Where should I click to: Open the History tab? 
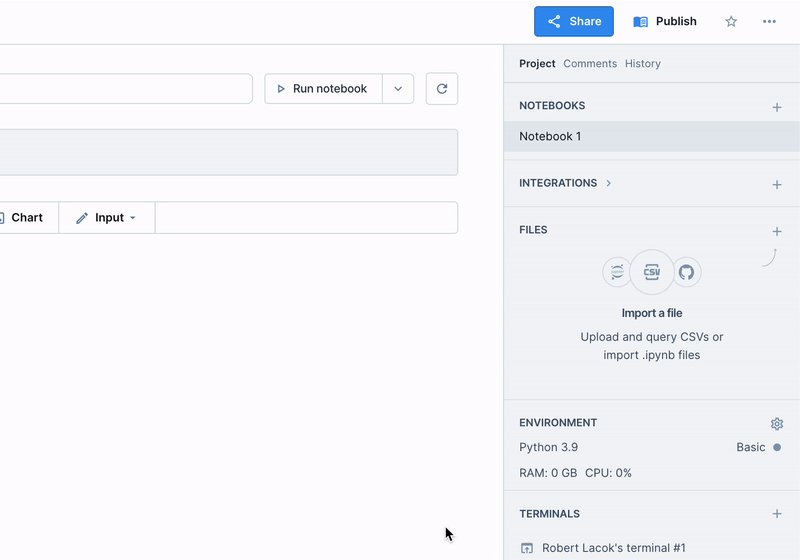point(642,63)
